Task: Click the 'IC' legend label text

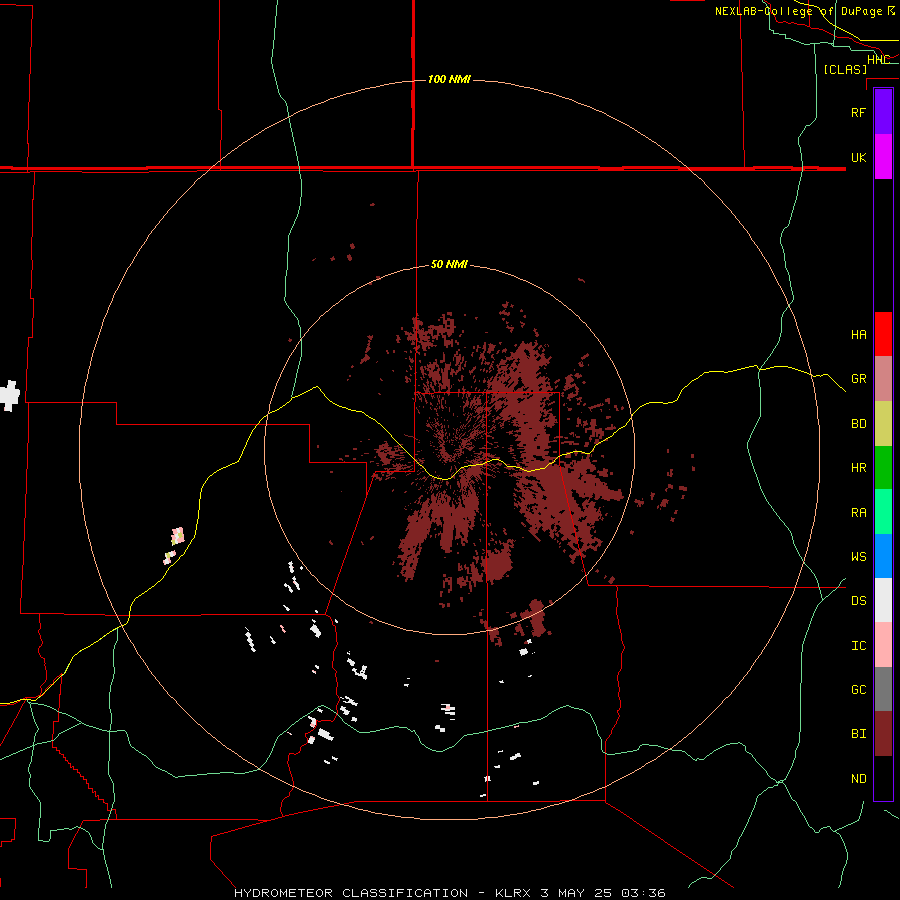Action: (x=858, y=646)
